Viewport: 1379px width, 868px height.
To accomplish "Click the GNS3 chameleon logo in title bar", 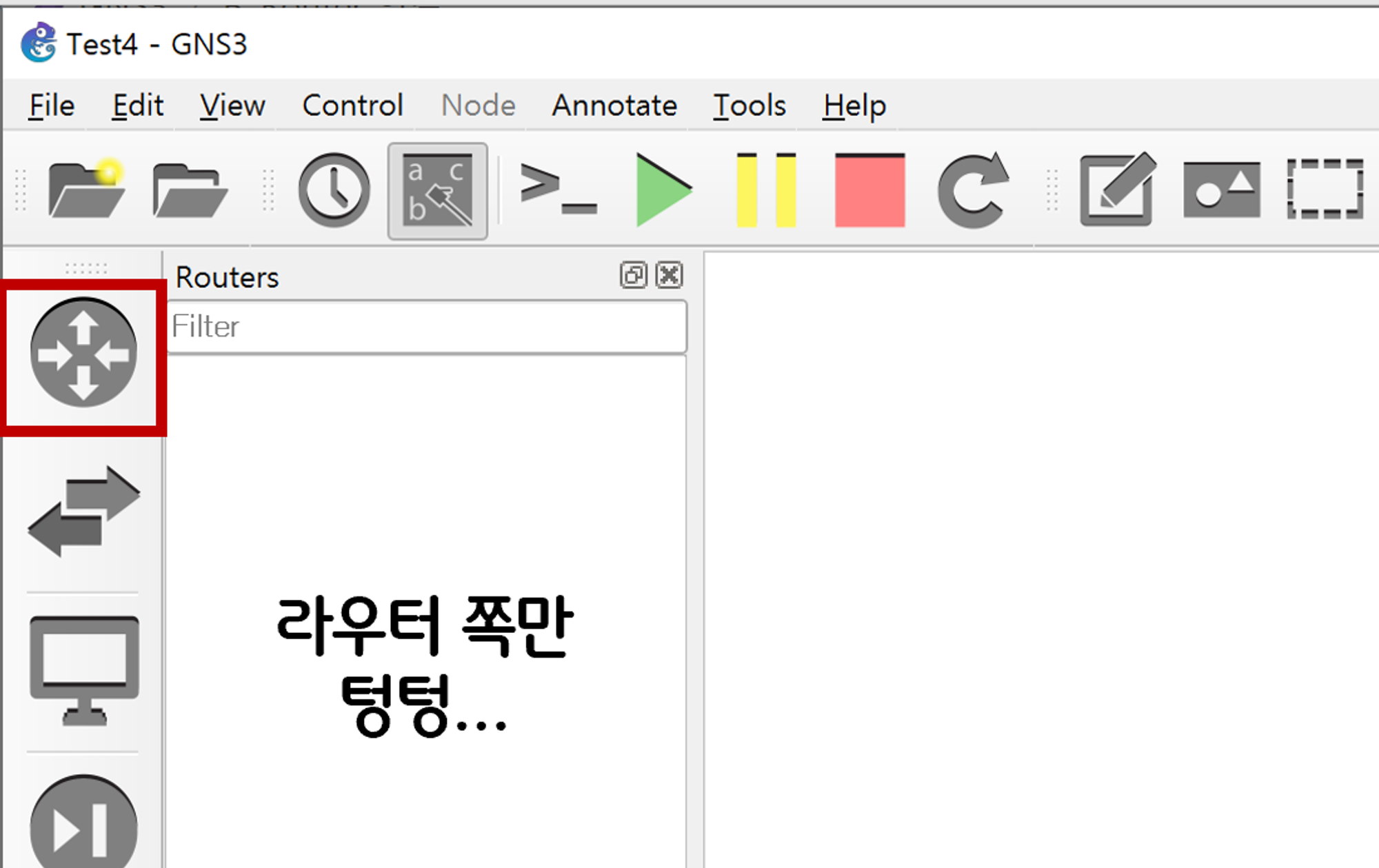I will pyautogui.click(x=39, y=43).
